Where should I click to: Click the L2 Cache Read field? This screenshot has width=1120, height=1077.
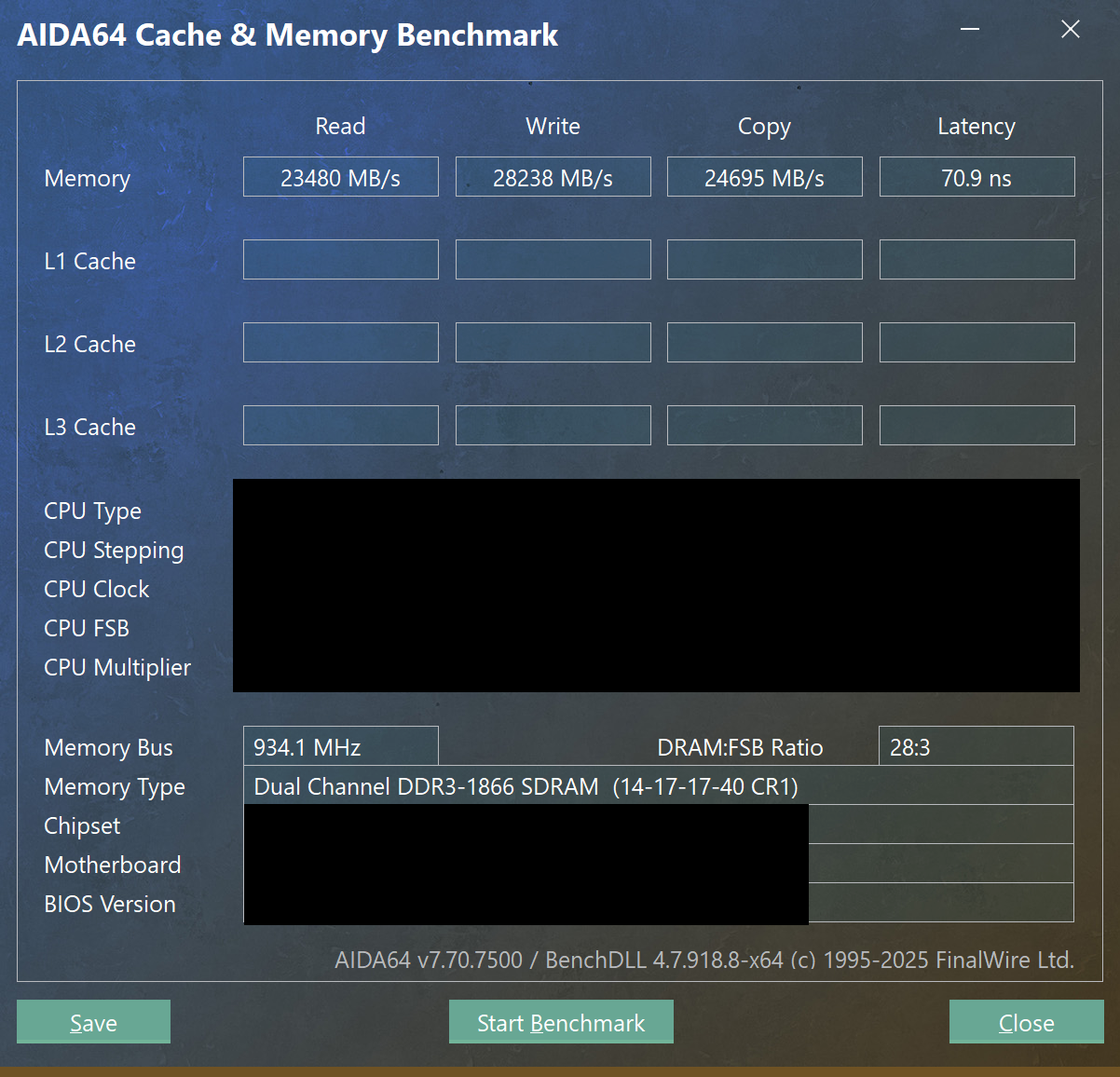point(341,343)
